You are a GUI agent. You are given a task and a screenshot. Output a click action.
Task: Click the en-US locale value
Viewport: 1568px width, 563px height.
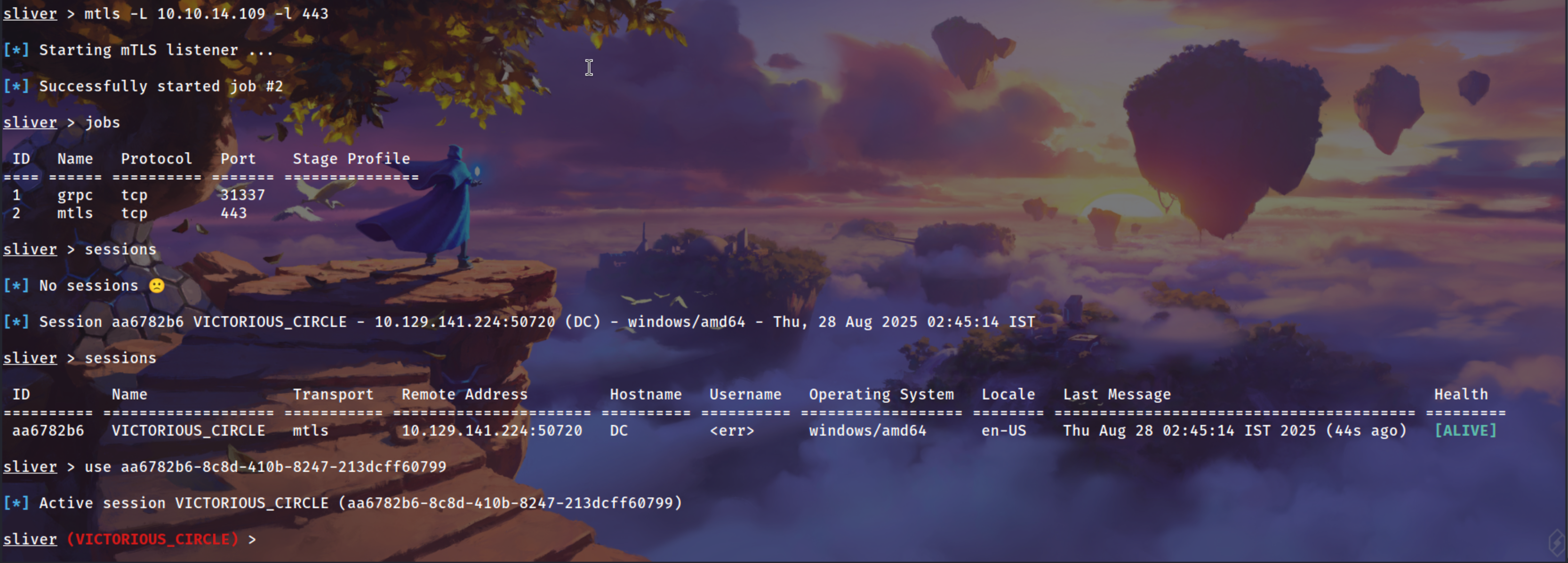pyautogui.click(x=1003, y=430)
